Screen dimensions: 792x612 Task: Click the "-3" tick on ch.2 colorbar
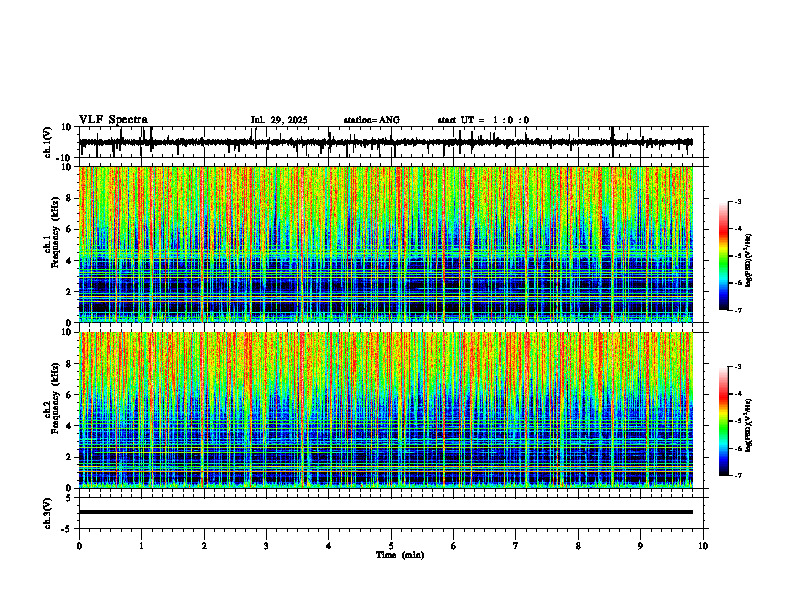point(737,367)
